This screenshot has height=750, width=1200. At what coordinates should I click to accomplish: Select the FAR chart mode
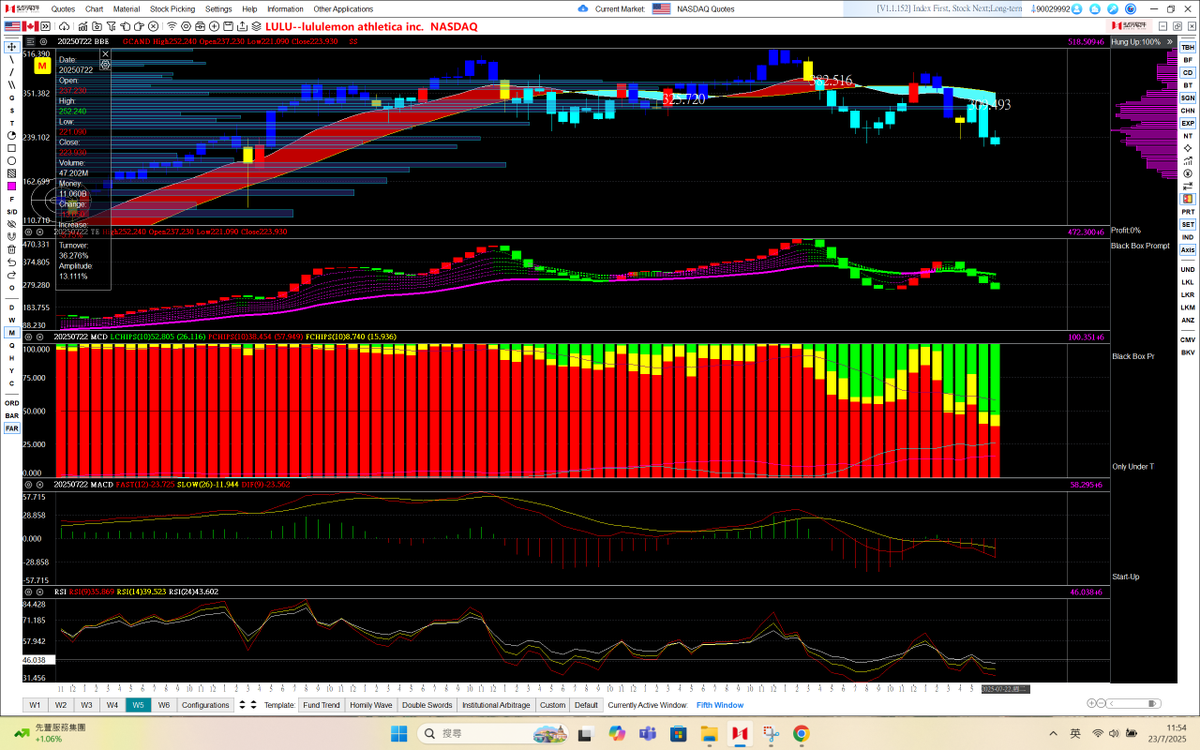pos(11,427)
